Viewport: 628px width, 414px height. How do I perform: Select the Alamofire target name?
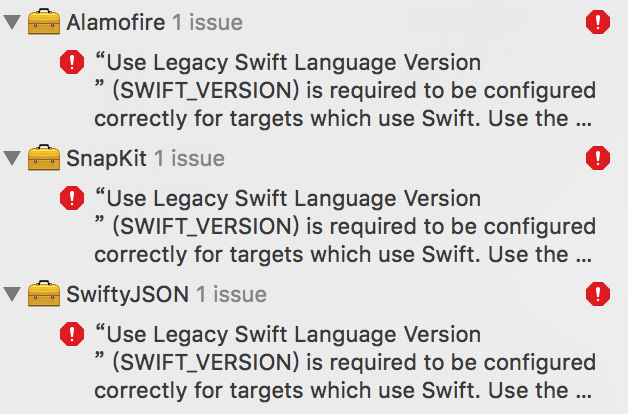(x=116, y=22)
